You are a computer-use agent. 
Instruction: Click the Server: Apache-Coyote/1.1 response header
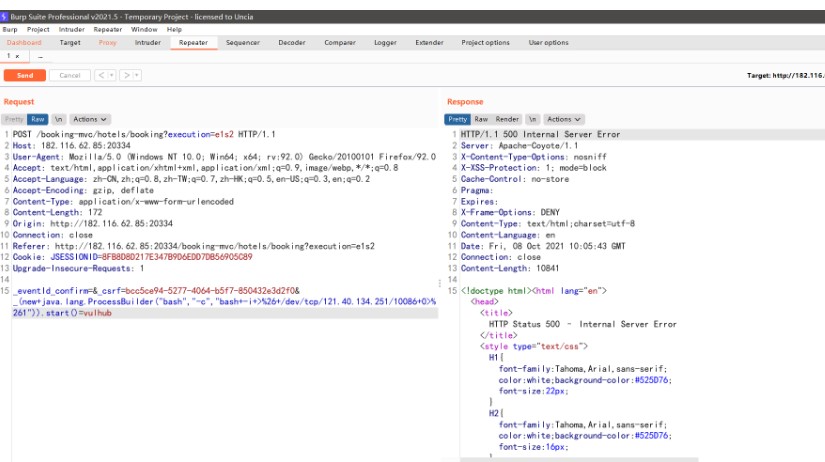tap(519, 145)
